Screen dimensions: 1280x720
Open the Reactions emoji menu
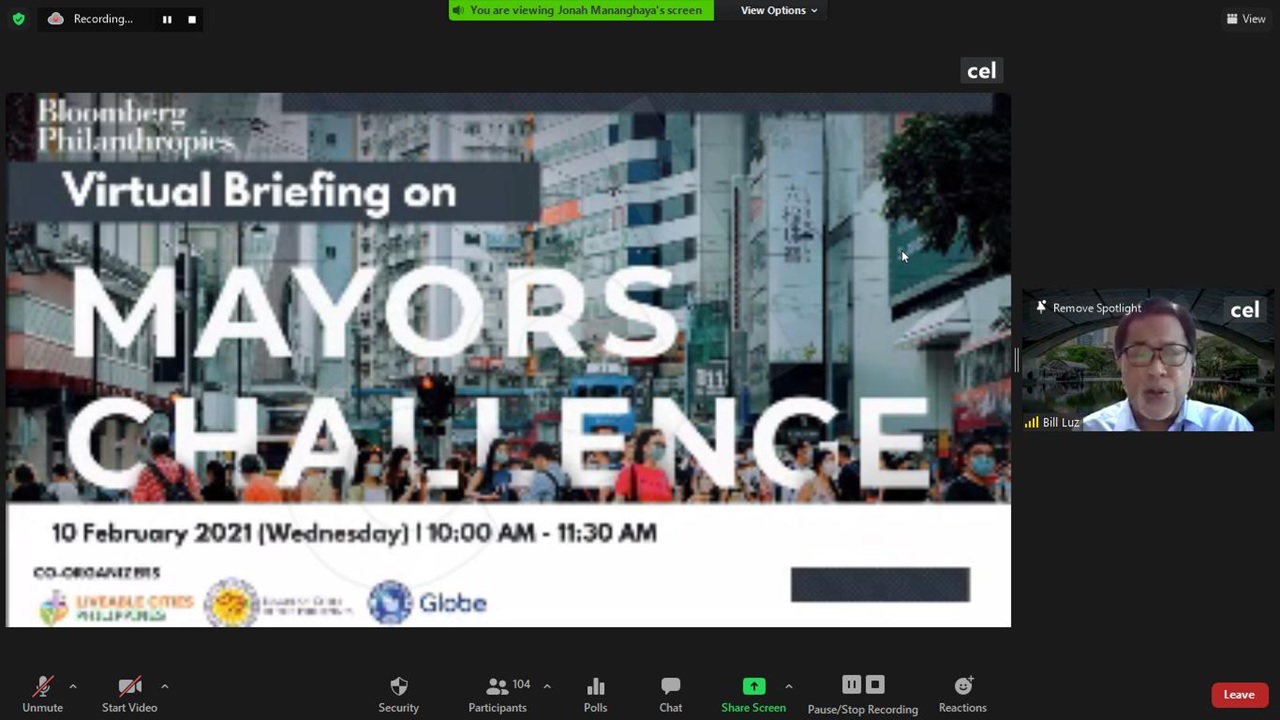point(962,693)
